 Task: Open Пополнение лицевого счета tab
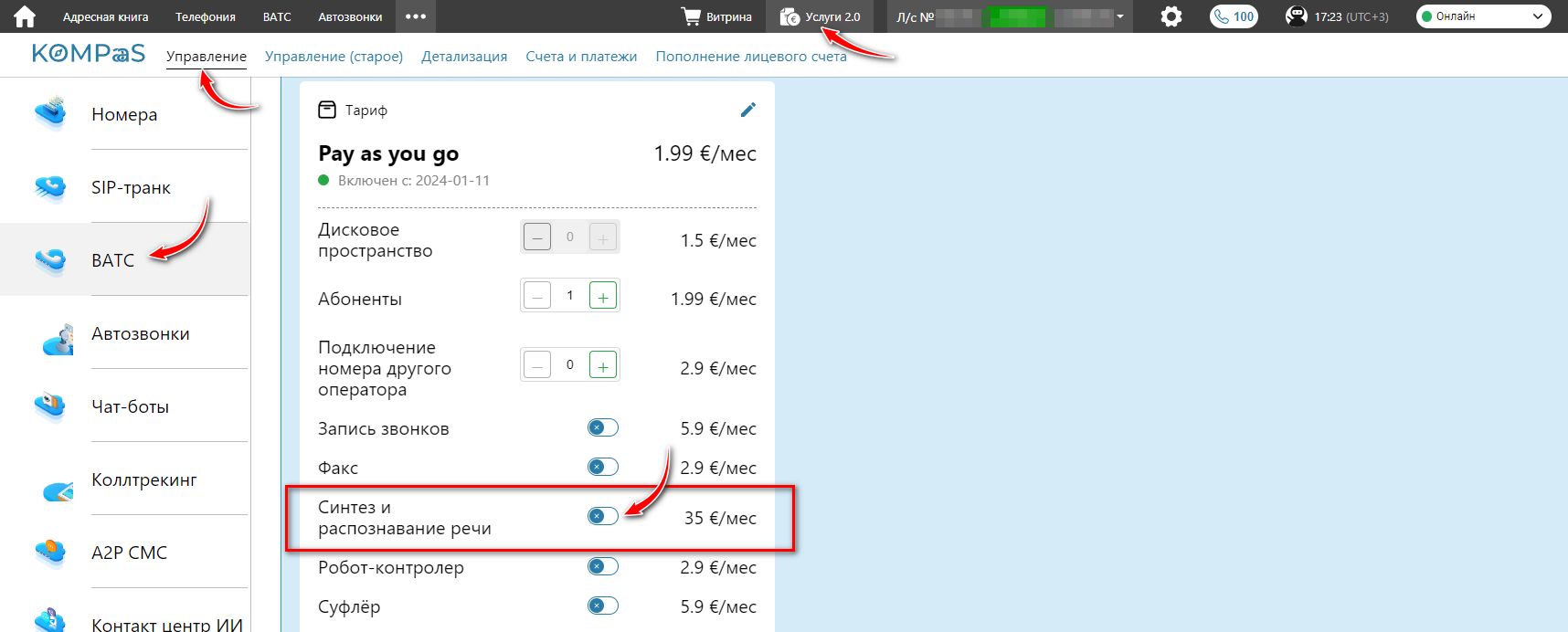coord(751,57)
